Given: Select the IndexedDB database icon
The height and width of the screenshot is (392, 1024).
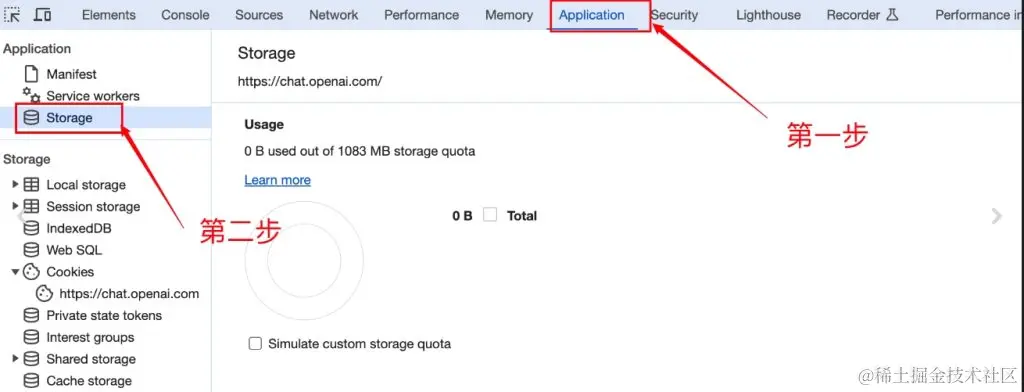Looking at the screenshot, I should pyautogui.click(x=31, y=228).
